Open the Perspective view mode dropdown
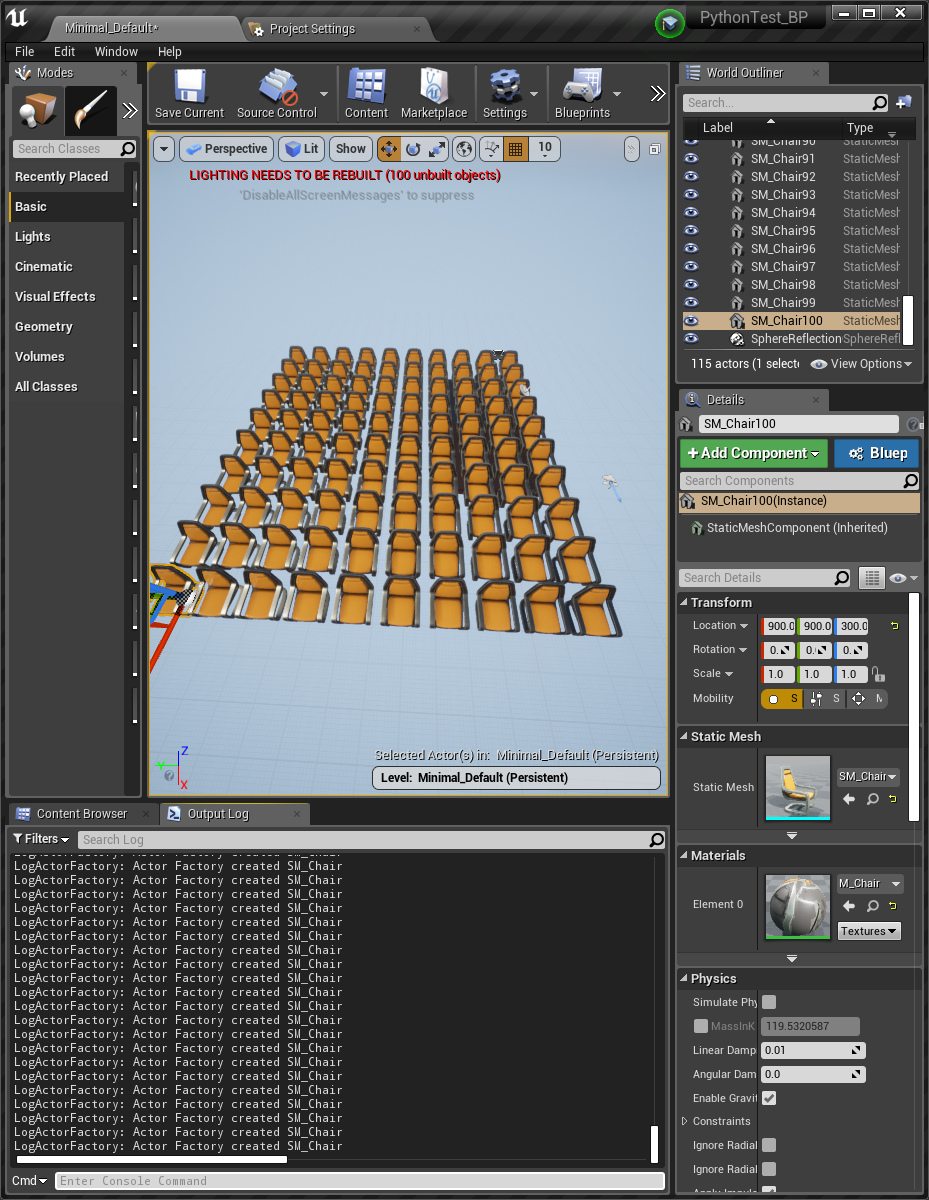 tap(227, 149)
